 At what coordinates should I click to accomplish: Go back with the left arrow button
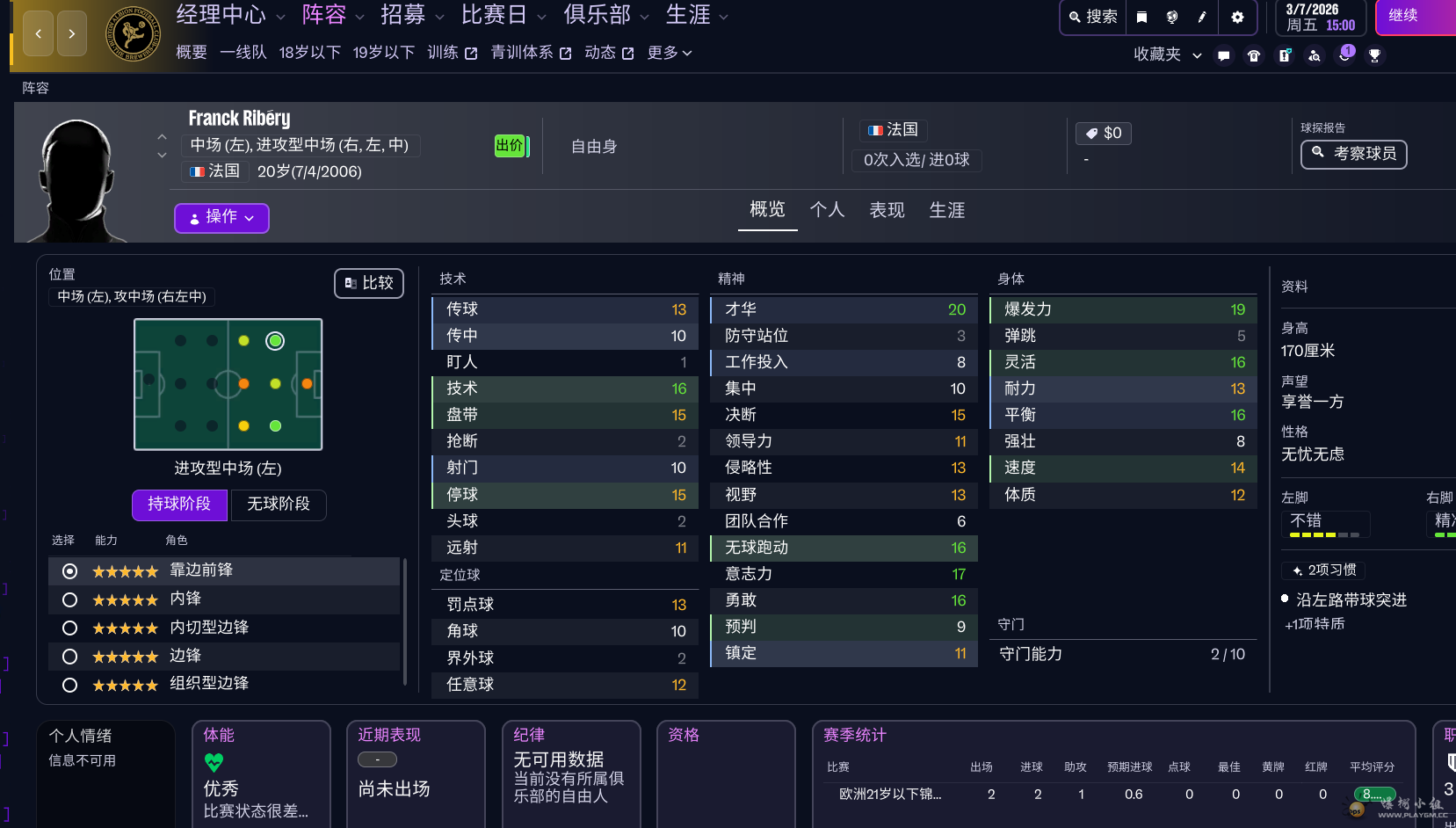pos(38,34)
